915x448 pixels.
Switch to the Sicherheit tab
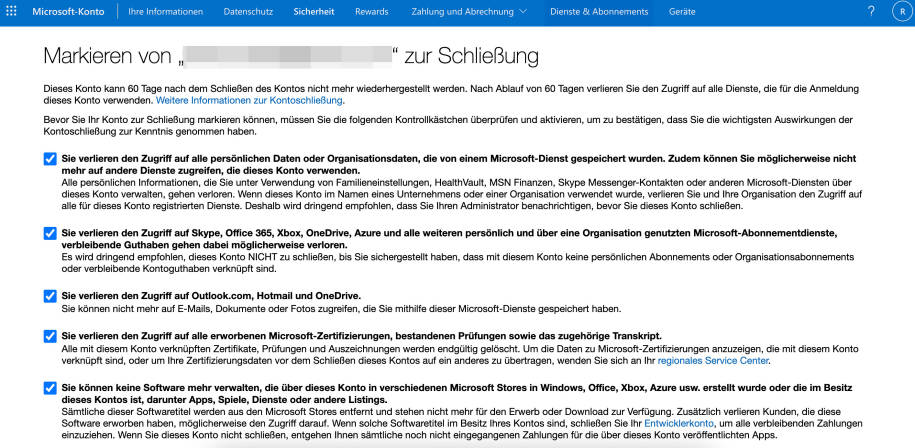click(314, 12)
